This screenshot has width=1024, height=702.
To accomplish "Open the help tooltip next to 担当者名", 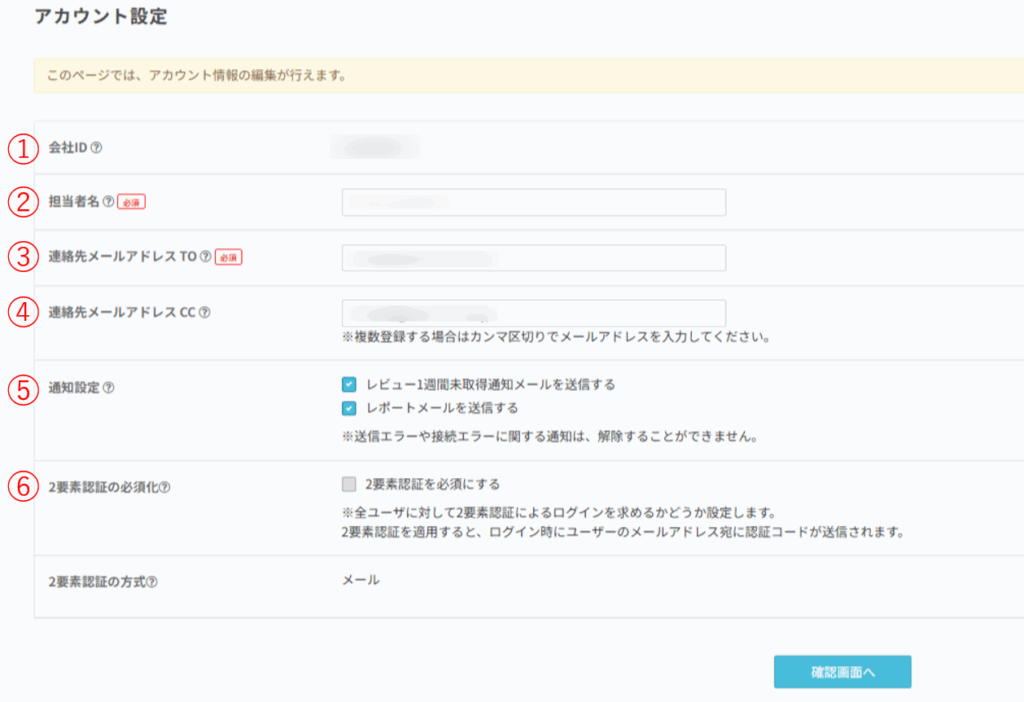I will (108, 202).
